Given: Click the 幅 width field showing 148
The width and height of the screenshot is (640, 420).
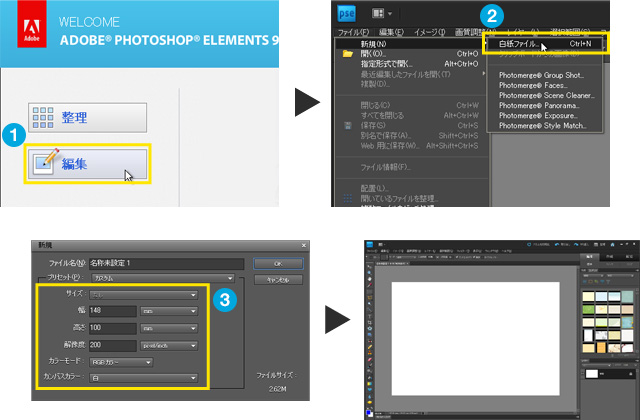Looking at the screenshot, I should [x=113, y=311].
